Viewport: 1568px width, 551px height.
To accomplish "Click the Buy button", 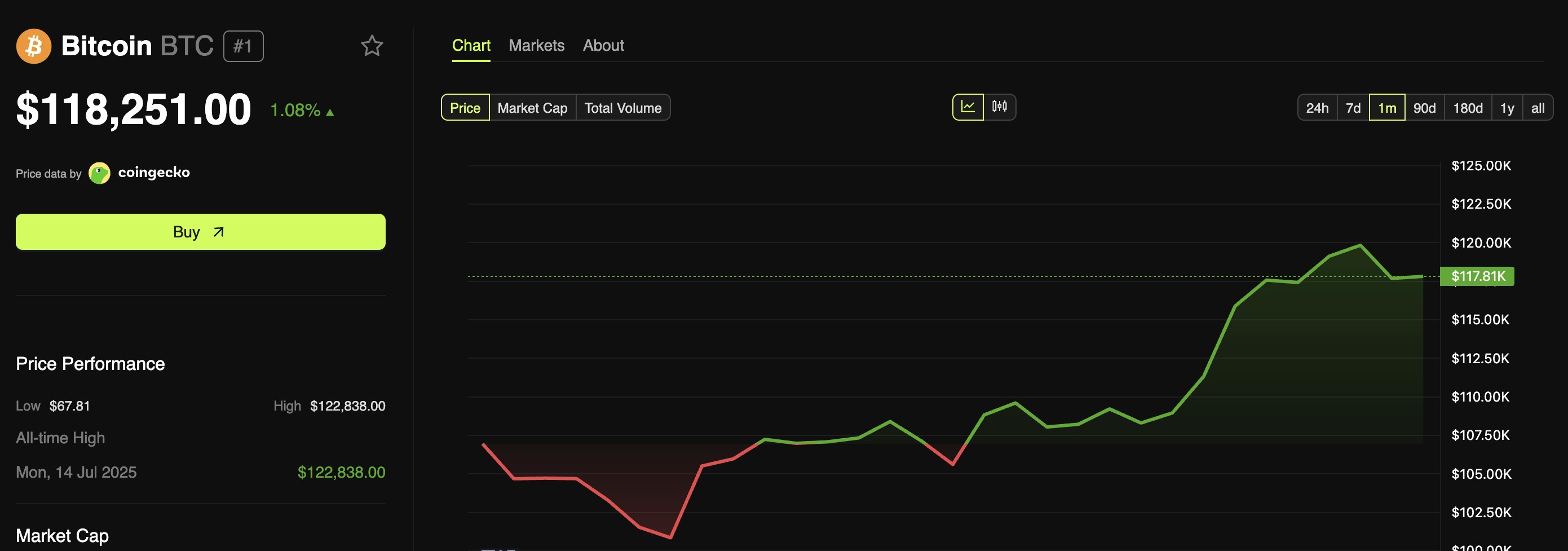I will coord(201,232).
